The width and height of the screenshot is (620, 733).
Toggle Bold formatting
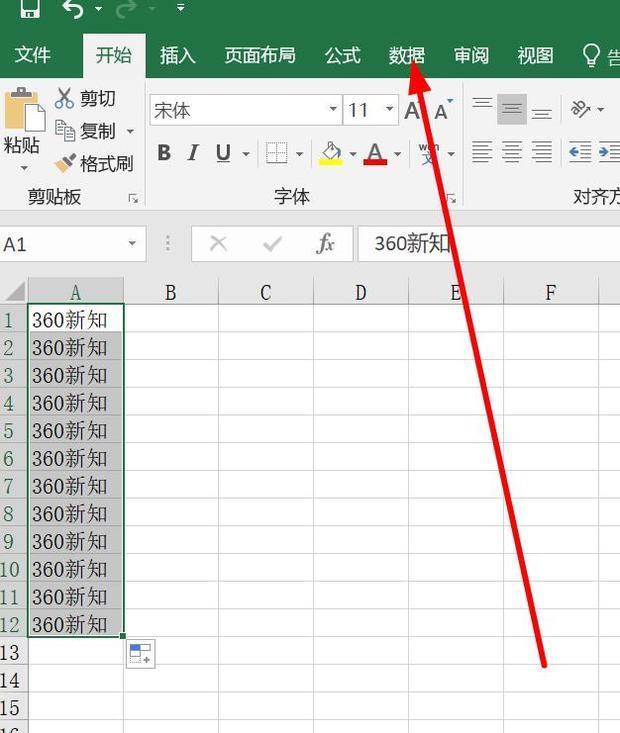[x=164, y=153]
